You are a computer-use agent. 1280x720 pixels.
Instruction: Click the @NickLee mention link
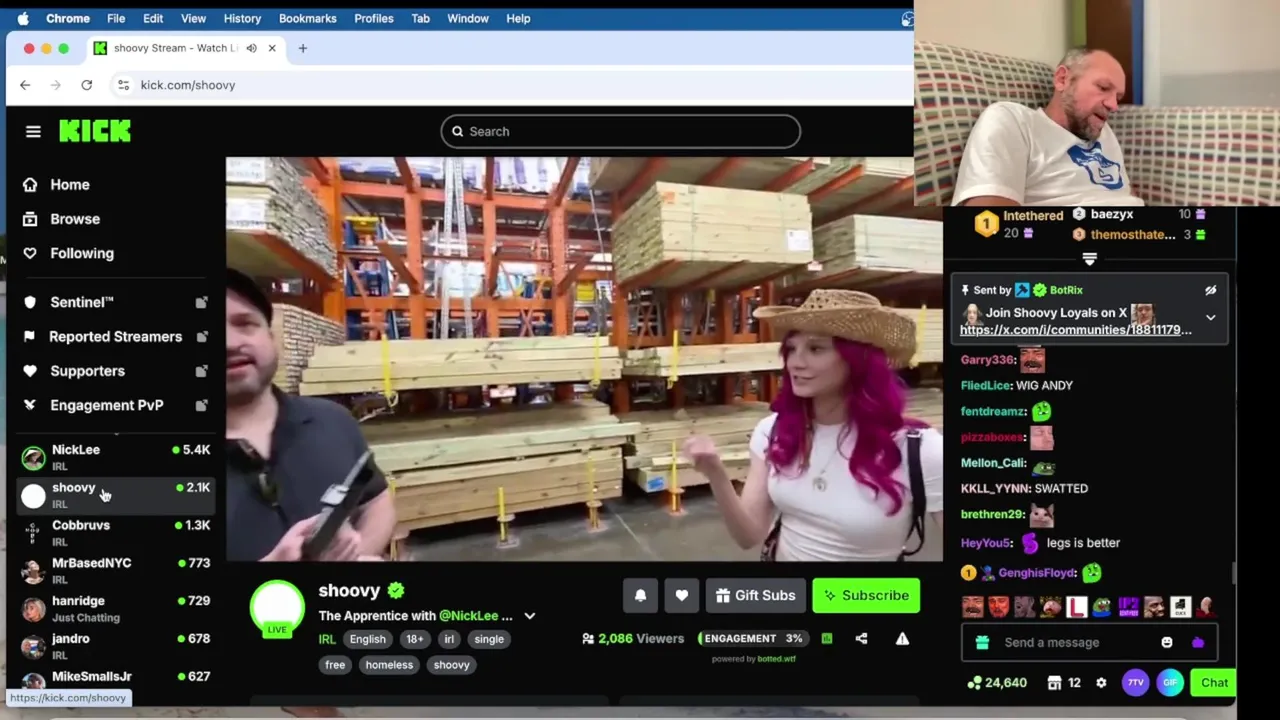(469, 616)
